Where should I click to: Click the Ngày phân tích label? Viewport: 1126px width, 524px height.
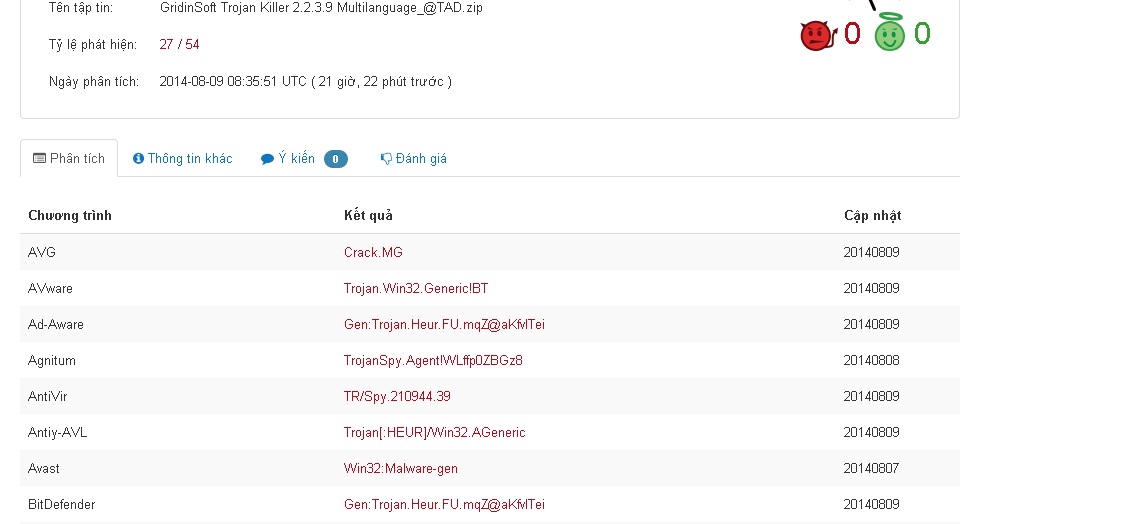(94, 82)
